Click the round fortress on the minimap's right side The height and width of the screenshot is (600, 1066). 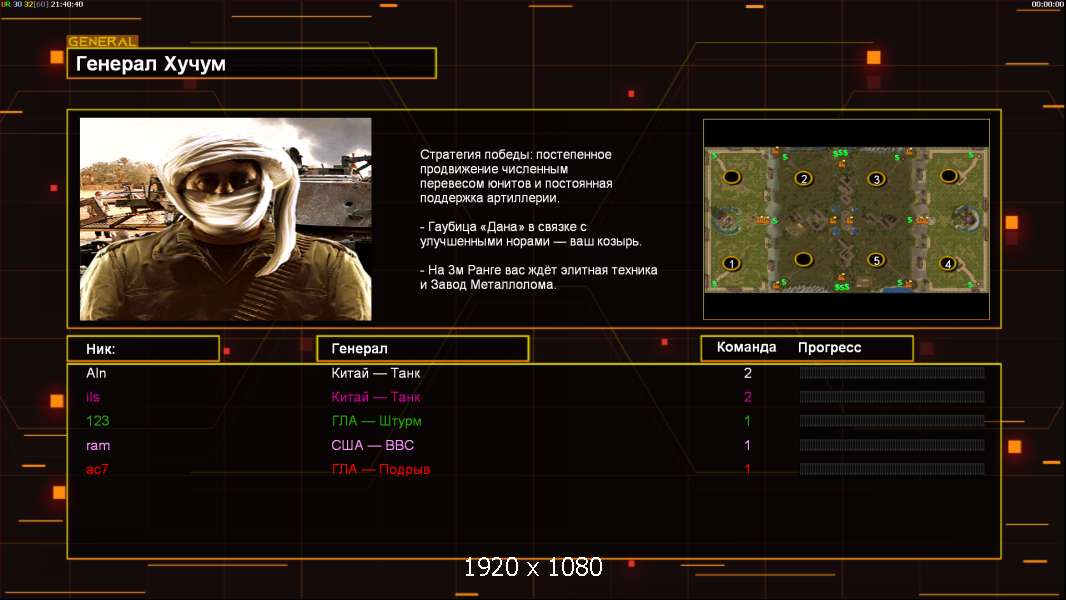pos(967,218)
